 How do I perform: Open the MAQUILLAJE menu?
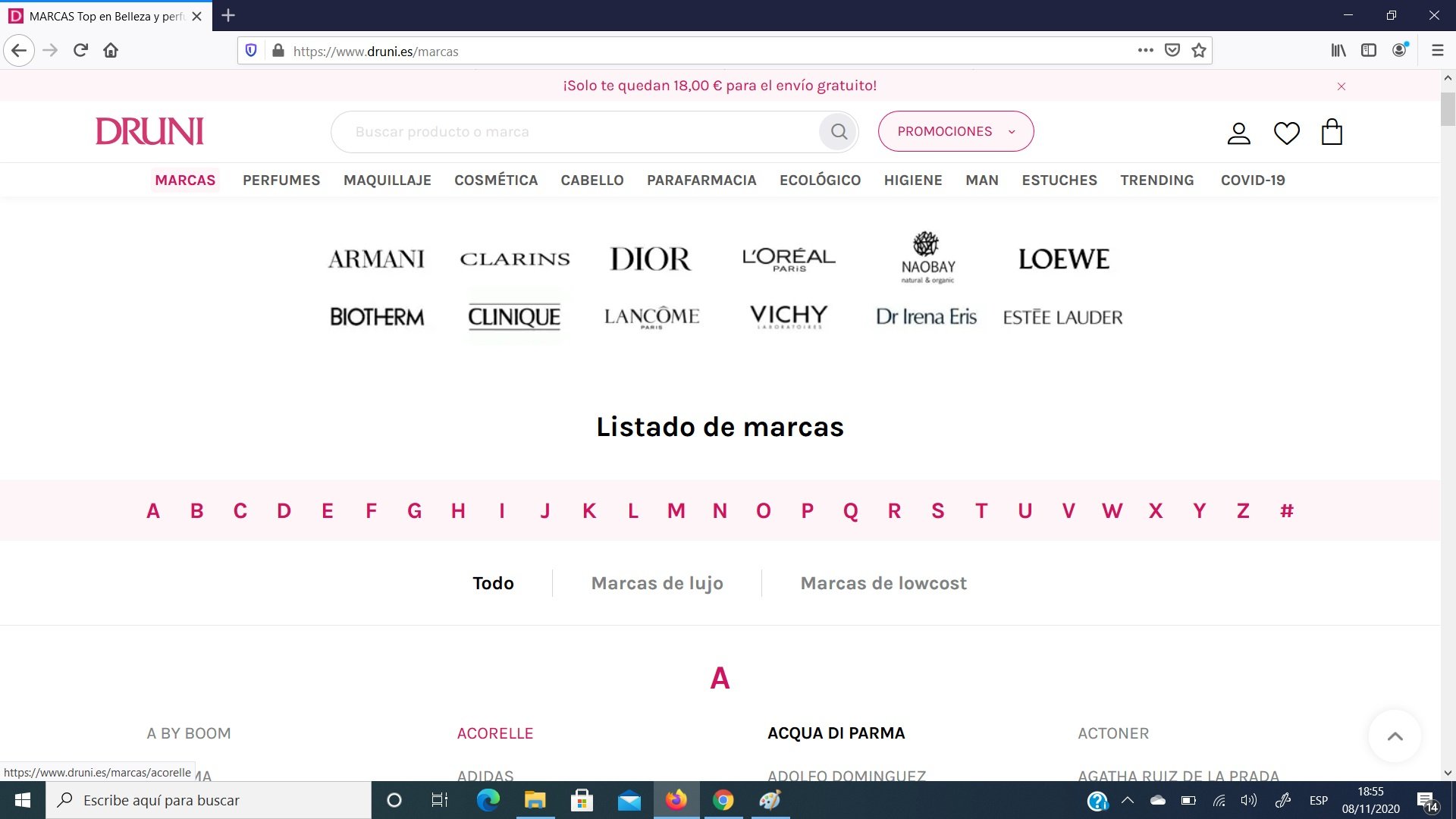pos(387,180)
